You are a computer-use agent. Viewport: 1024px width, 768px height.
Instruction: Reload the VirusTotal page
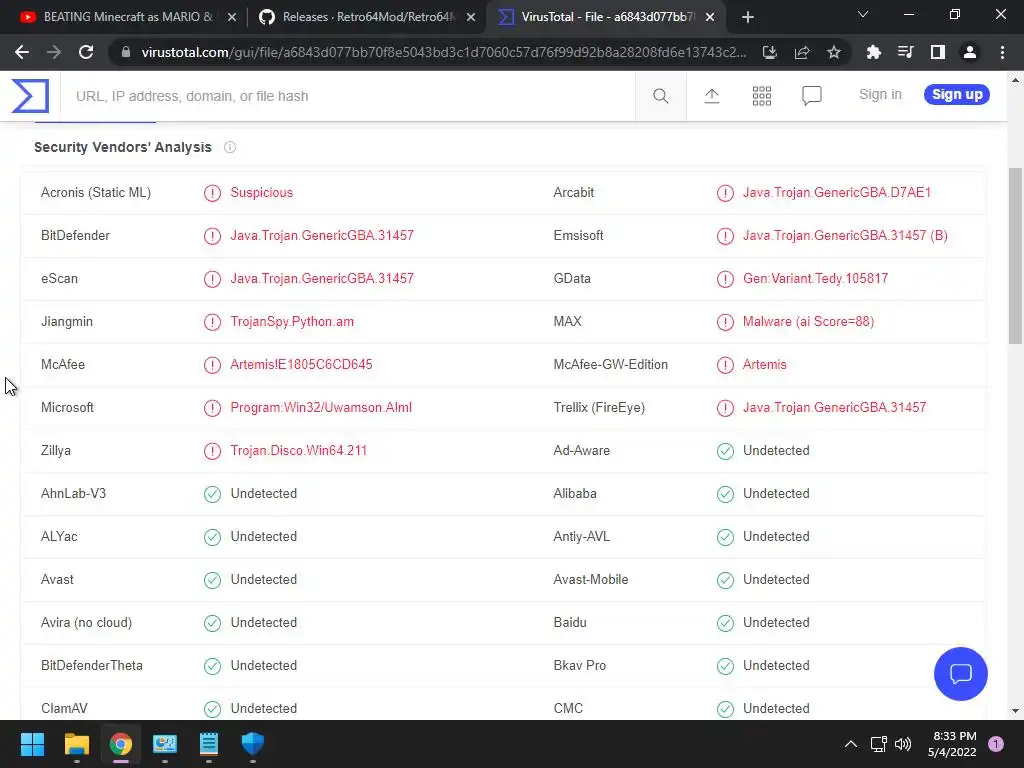86,52
